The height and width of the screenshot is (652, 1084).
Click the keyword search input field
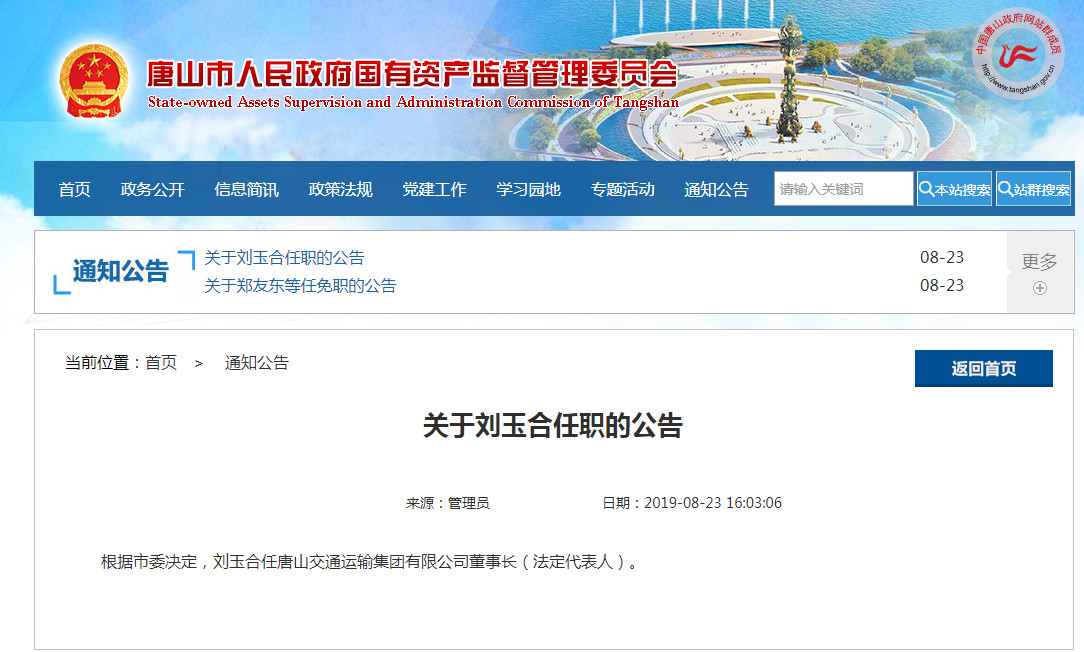click(x=843, y=189)
